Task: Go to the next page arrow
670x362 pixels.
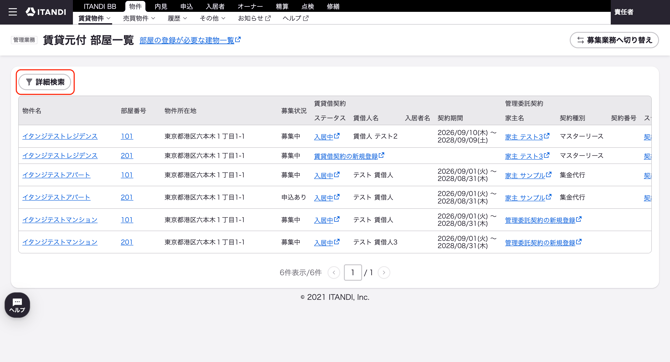Action: click(384, 272)
